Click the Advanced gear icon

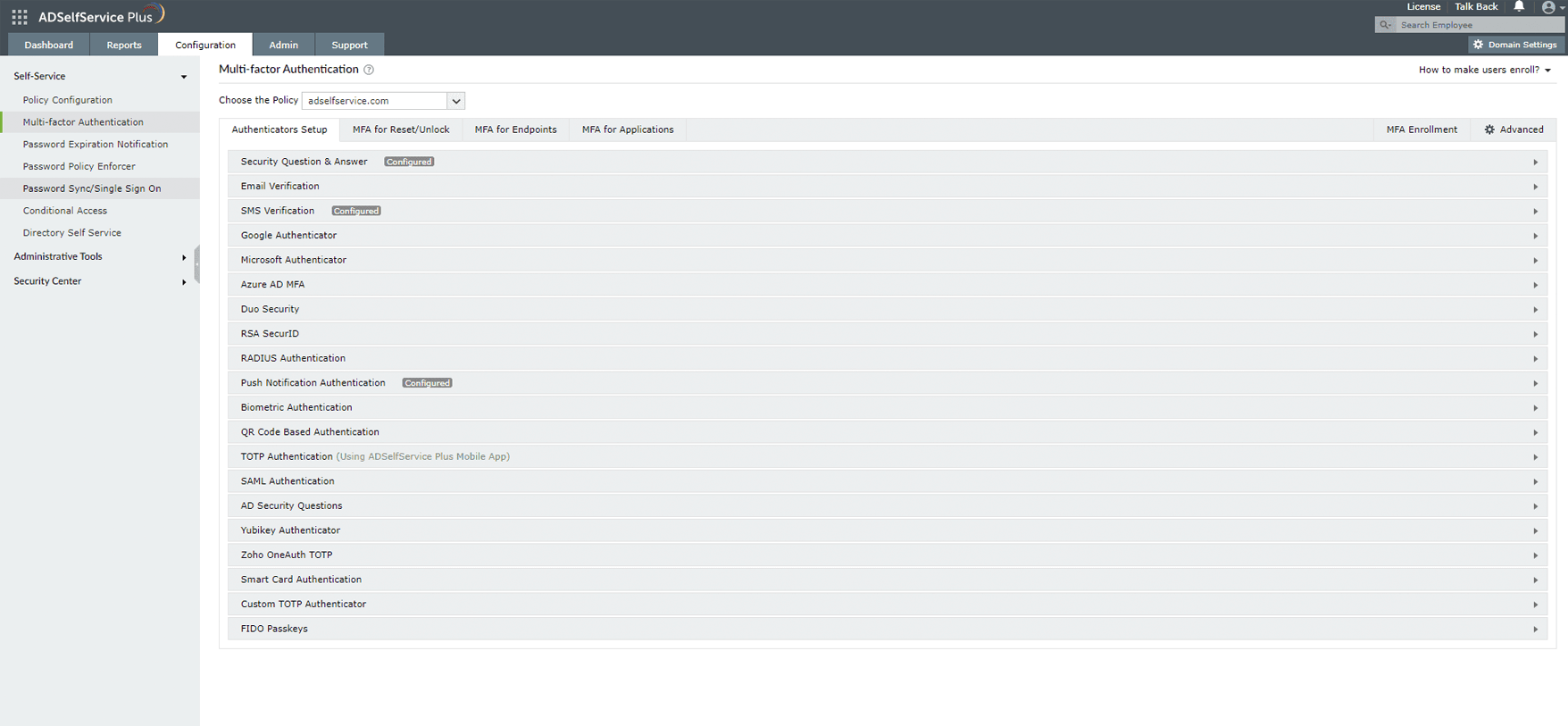[1489, 129]
